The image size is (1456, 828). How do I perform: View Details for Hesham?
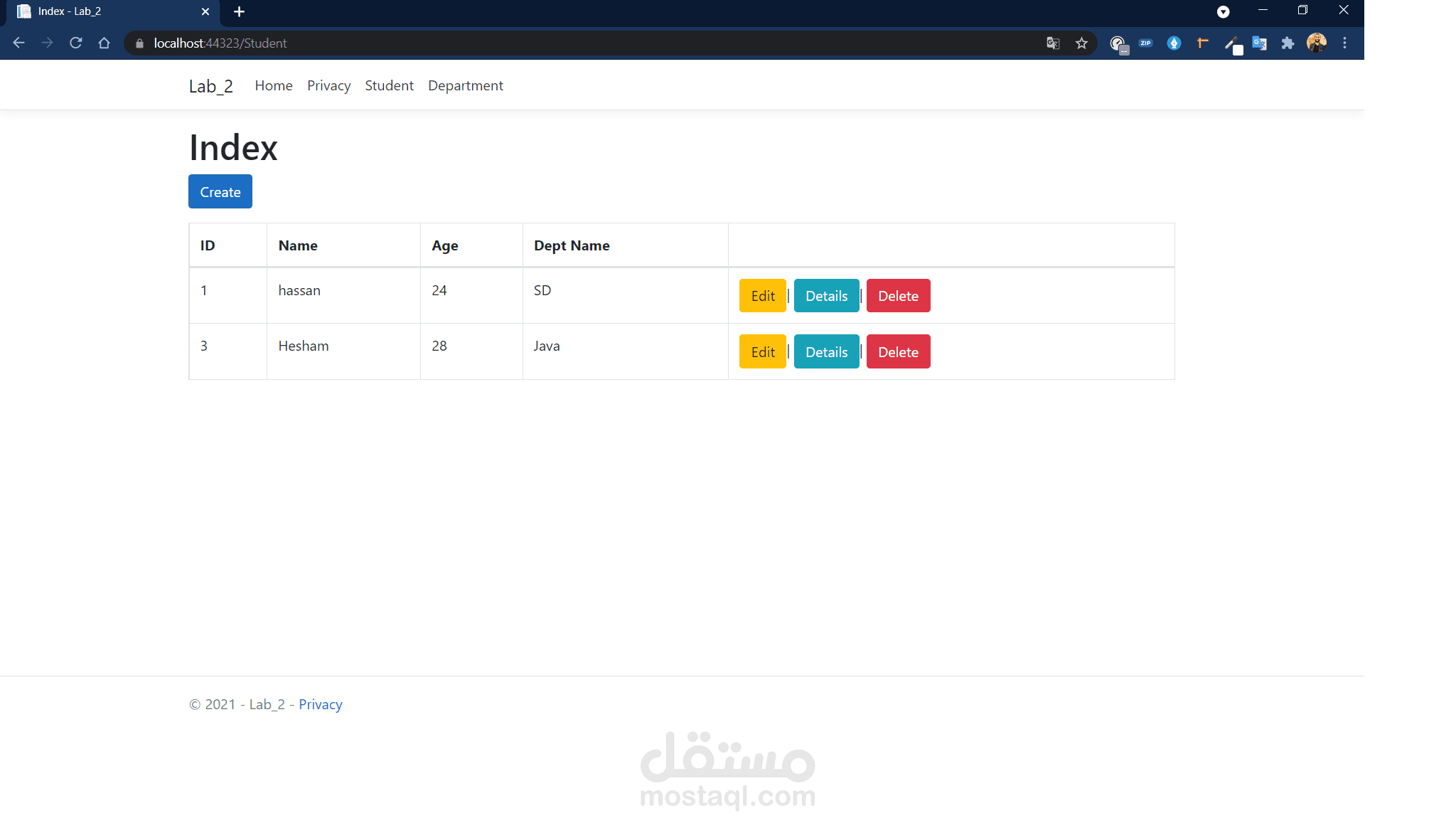tap(826, 352)
